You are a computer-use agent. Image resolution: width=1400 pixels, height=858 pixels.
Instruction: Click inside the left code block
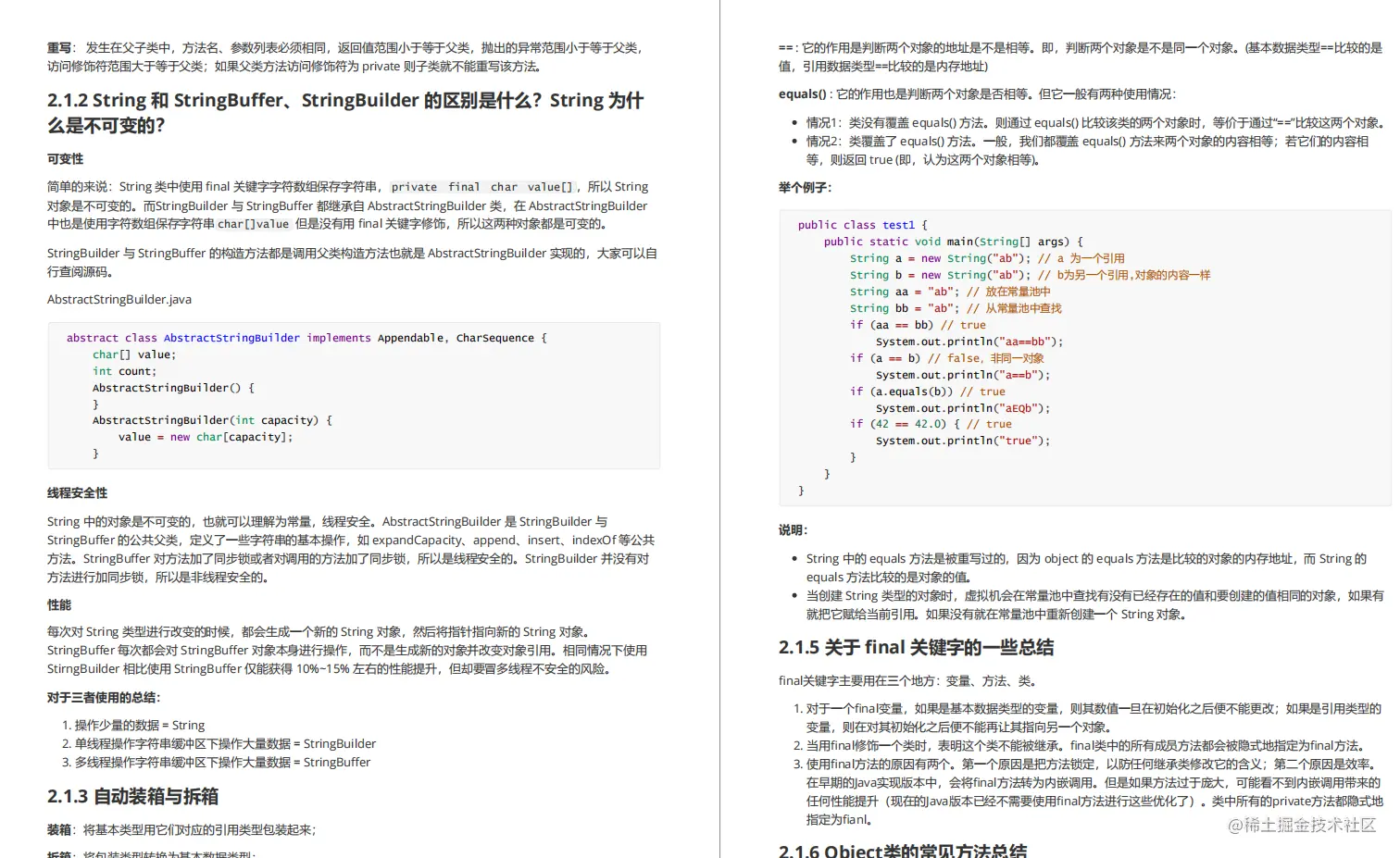pyautogui.click(x=352, y=395)
